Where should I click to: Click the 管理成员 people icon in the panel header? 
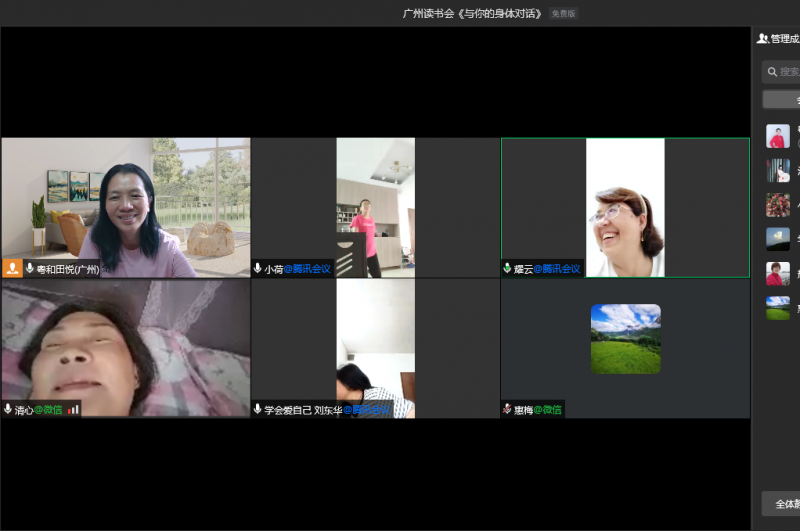coord(762,38)
